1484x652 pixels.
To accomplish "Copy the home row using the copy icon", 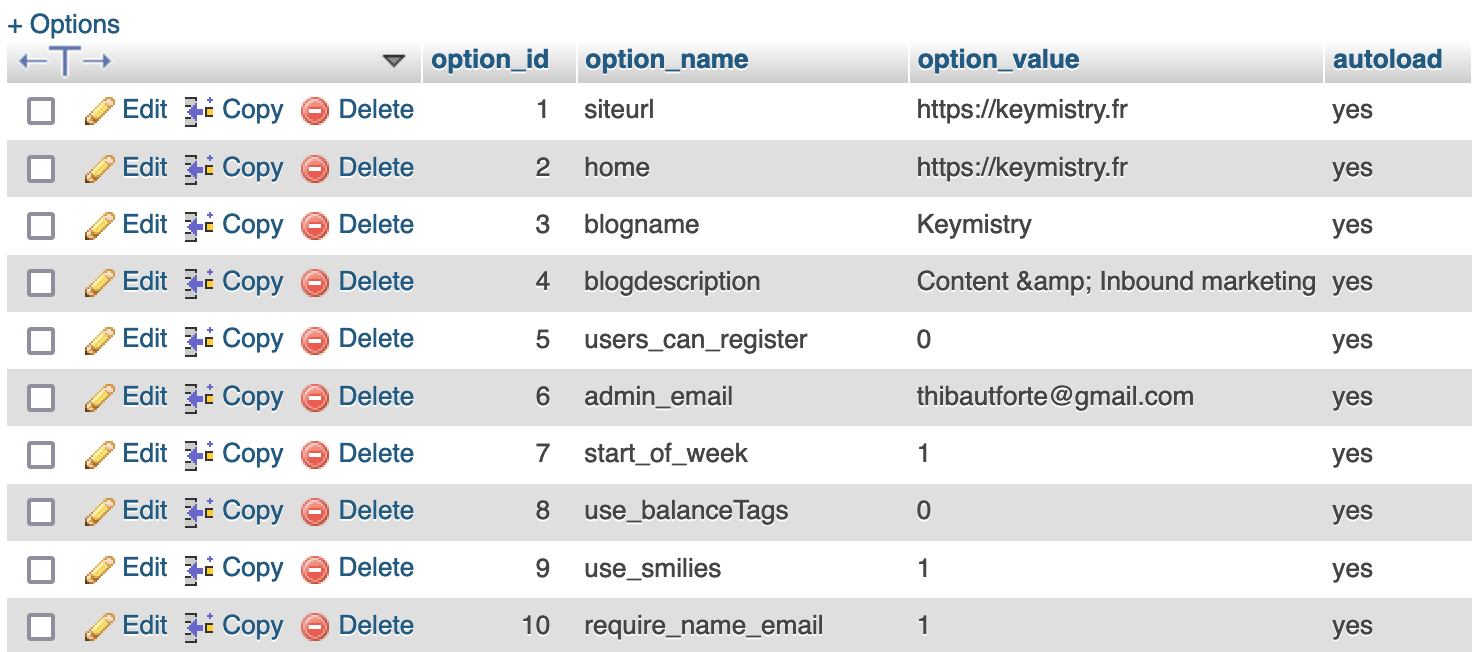I will click(196, 167).
